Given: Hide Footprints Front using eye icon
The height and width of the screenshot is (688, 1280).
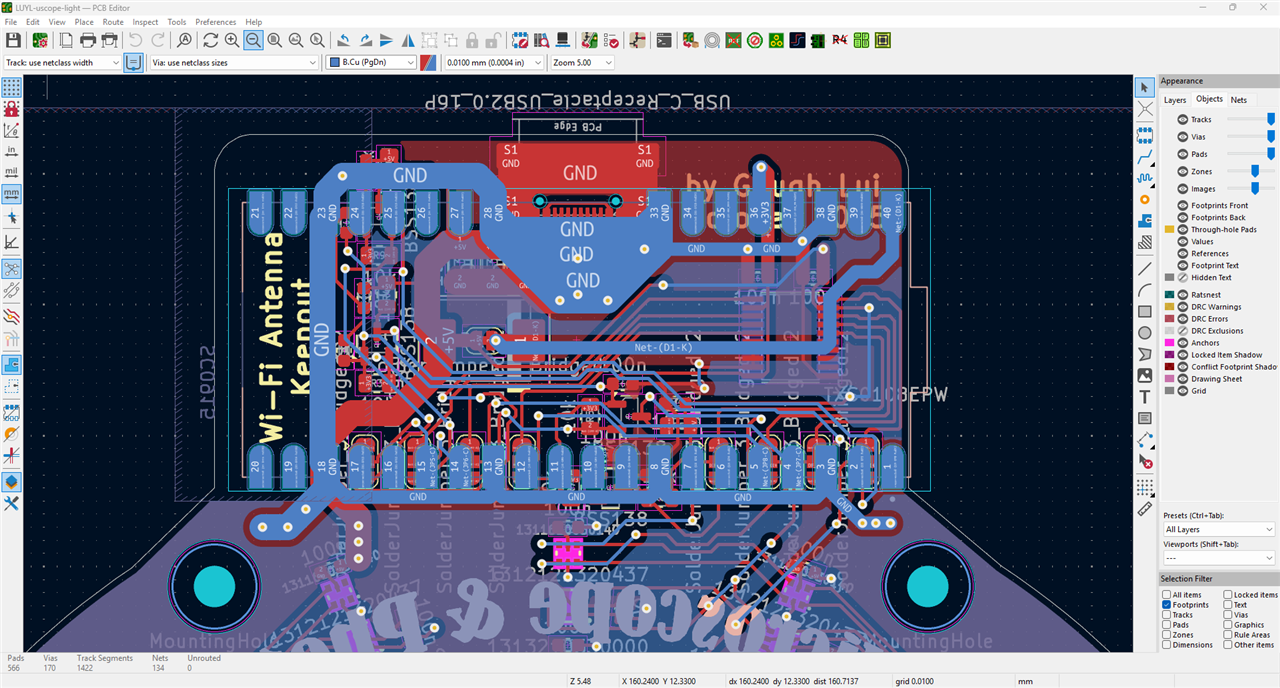Looking at the screenshot, I should [x=1183, y=206].
